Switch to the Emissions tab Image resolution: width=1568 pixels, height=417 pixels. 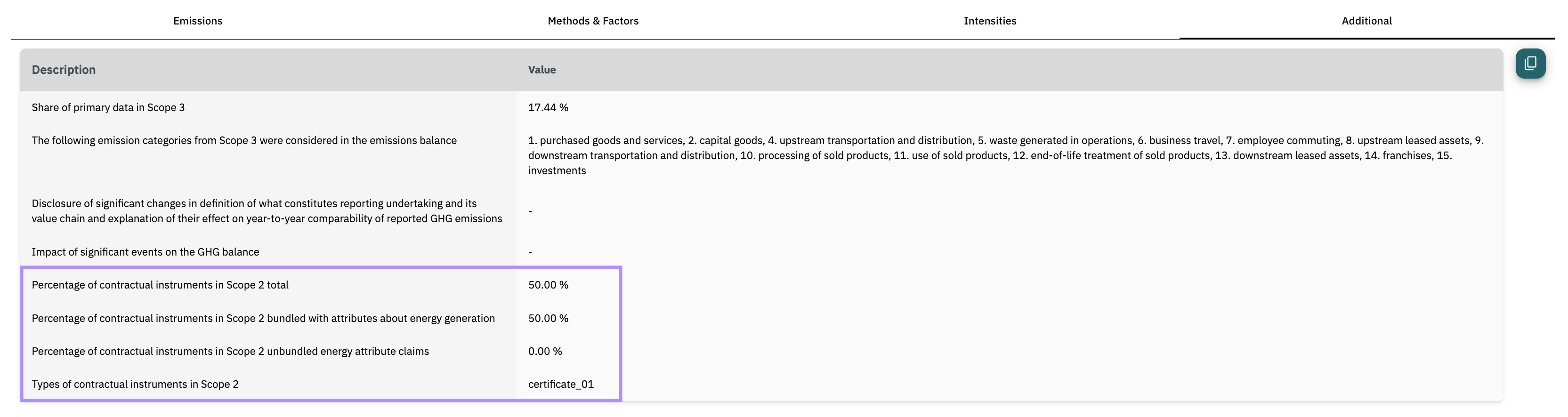coord(198,20)
